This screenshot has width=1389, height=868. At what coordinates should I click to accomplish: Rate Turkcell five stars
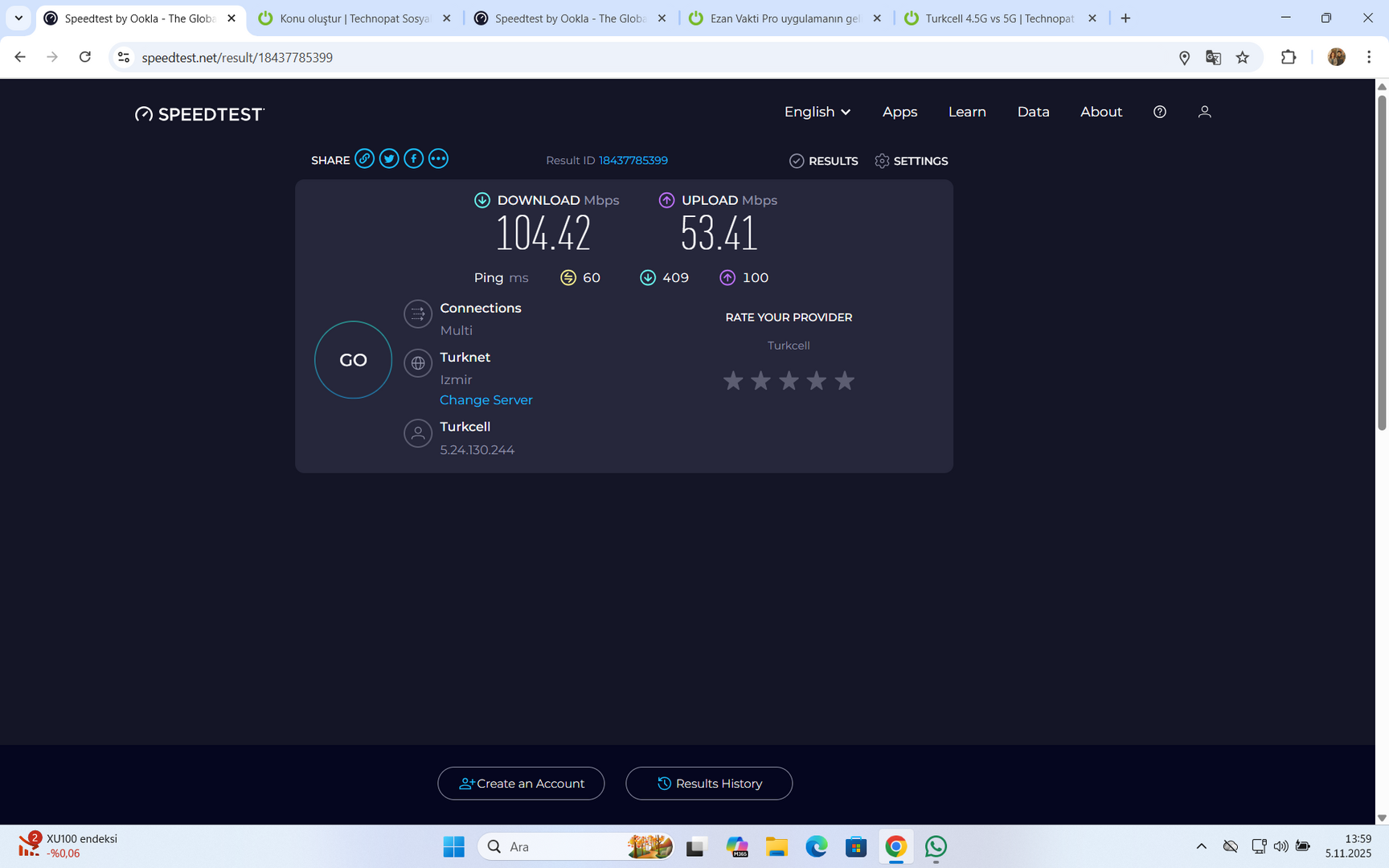(x=844, y=380)
